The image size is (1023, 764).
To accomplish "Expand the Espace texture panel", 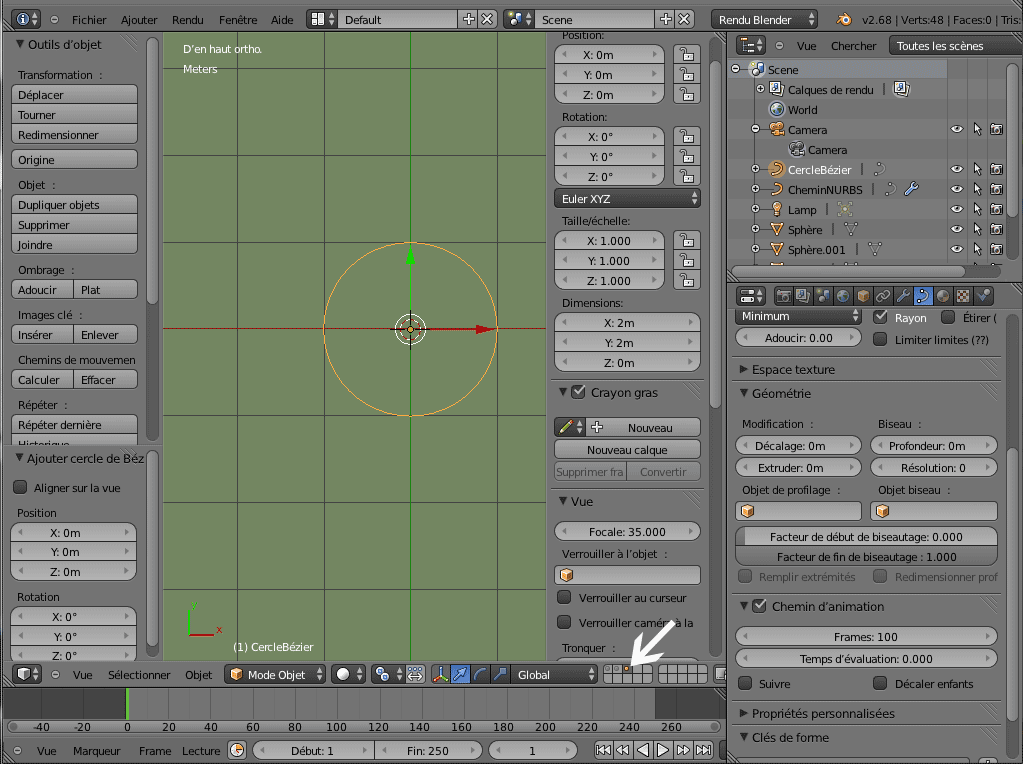I will click(743, 369).
